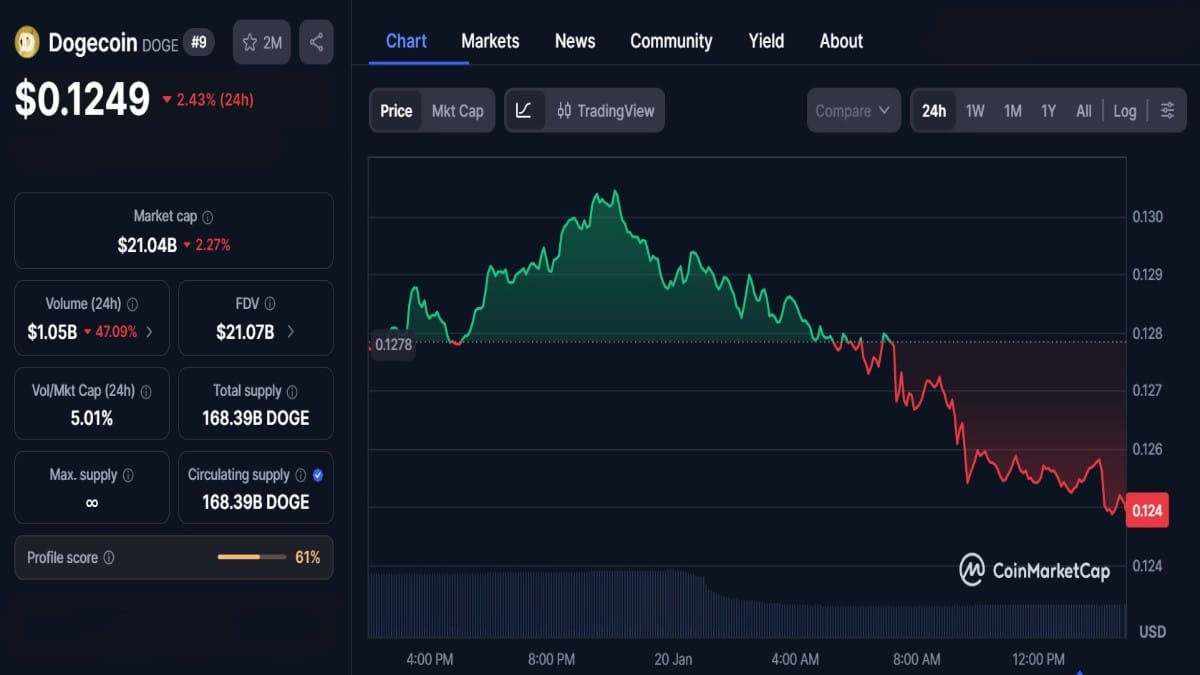Click the 0.124 current price tag
This screenshot has height=675, width=1200.
[1147, 510]
